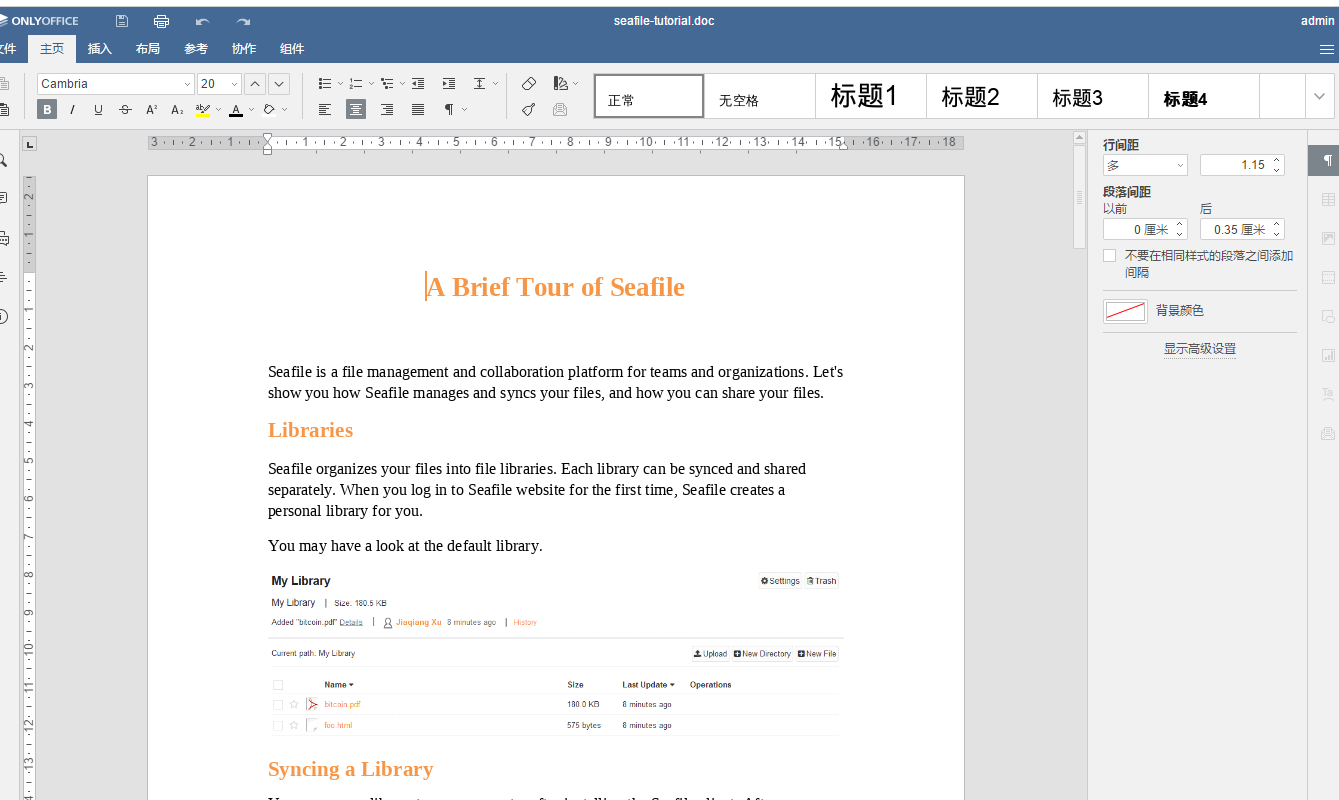
Task: Toggle Bold formatting button
Action: [47, 110]
